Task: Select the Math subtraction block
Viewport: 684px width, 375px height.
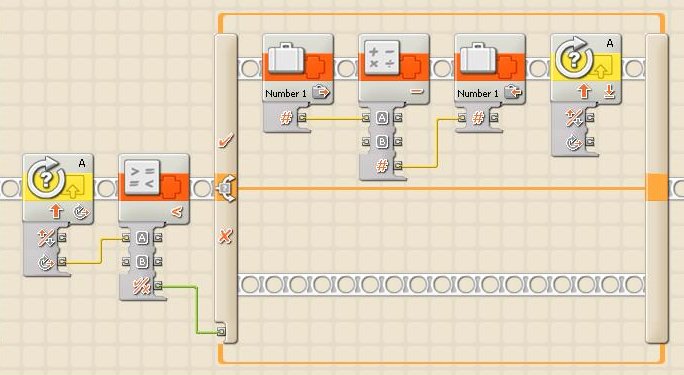Action: click(x=394, y=69)
